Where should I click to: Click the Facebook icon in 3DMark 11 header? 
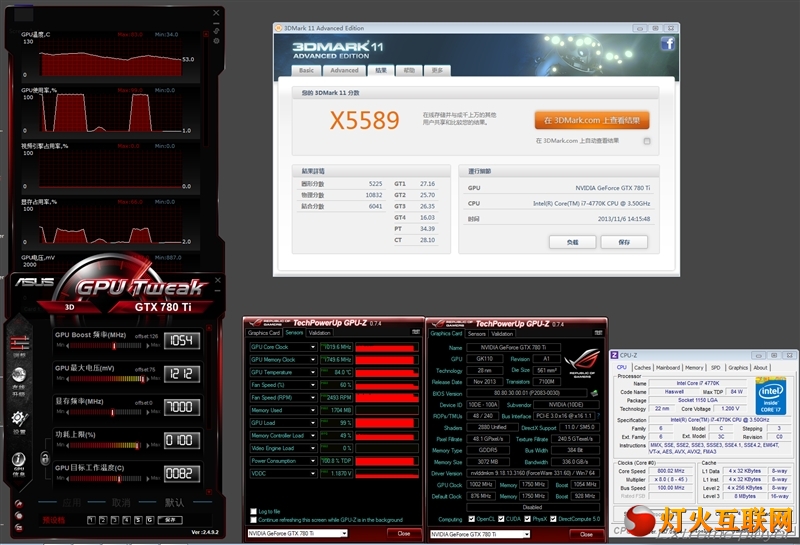point(668,43)
